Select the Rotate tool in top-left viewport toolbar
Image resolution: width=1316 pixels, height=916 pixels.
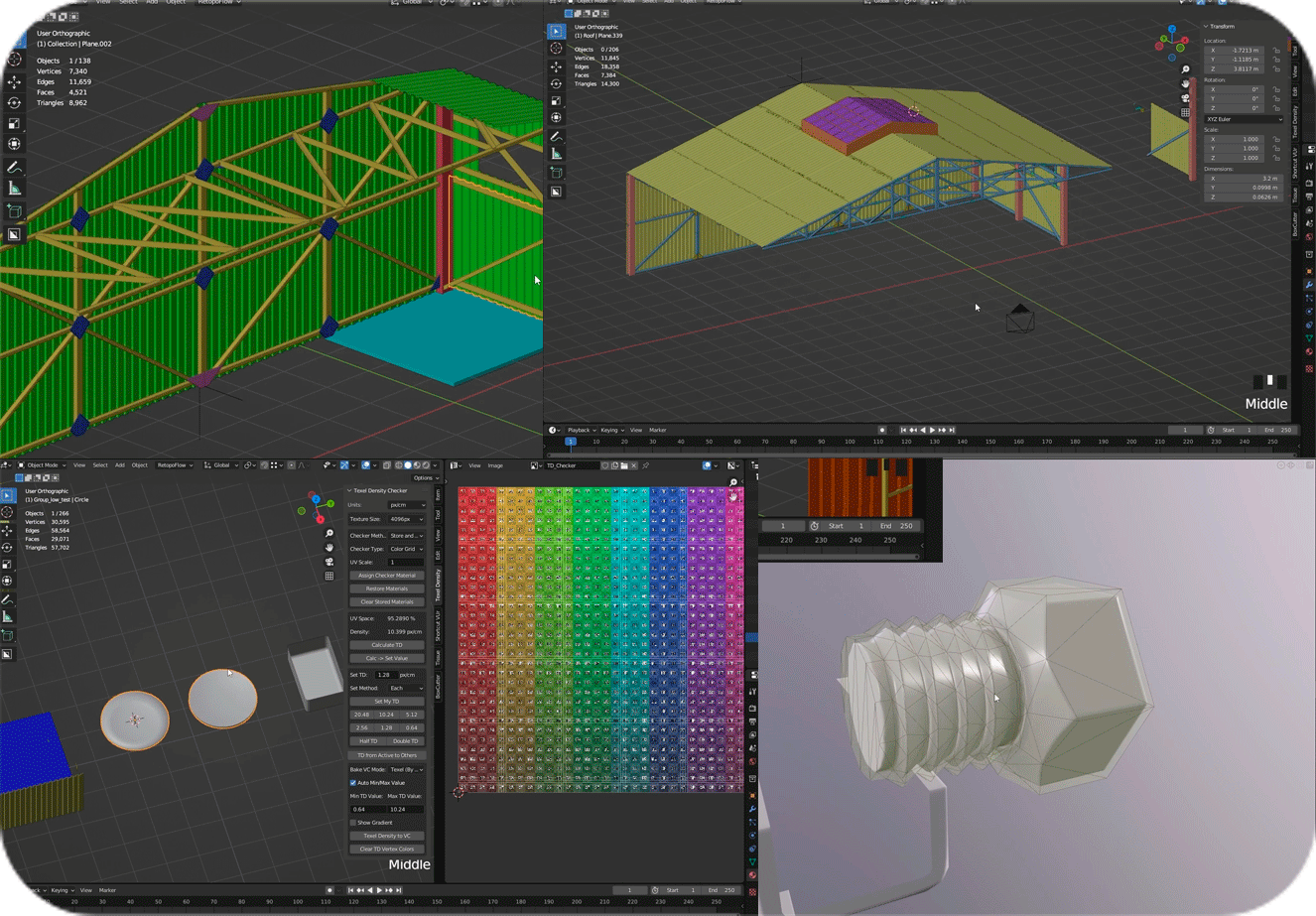(x=14, y=103)
